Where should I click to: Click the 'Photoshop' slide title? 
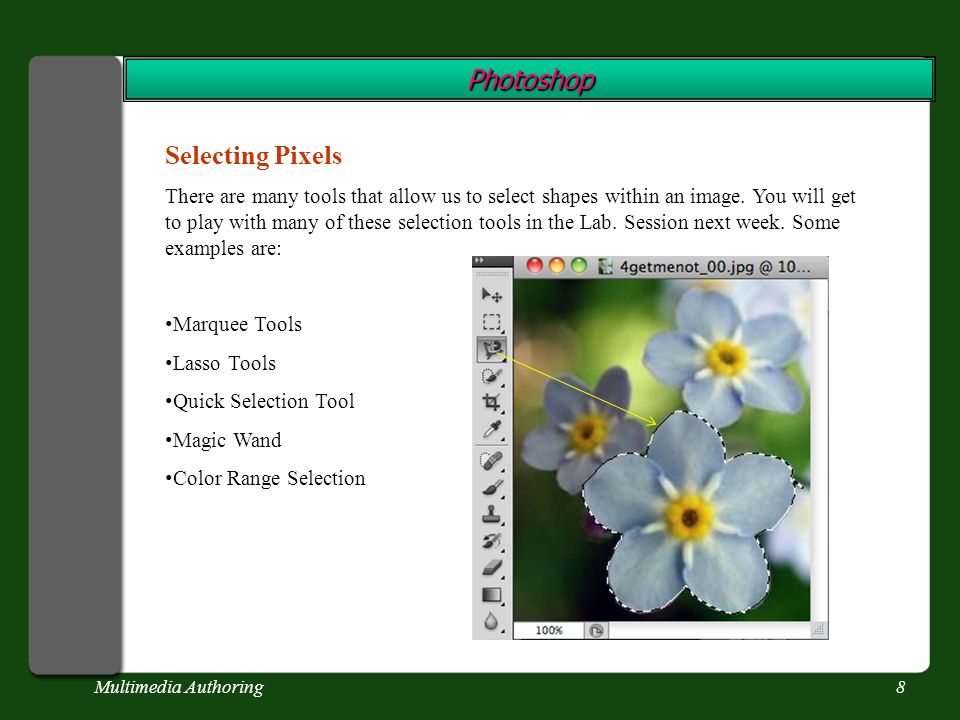[x=531, y=80]
